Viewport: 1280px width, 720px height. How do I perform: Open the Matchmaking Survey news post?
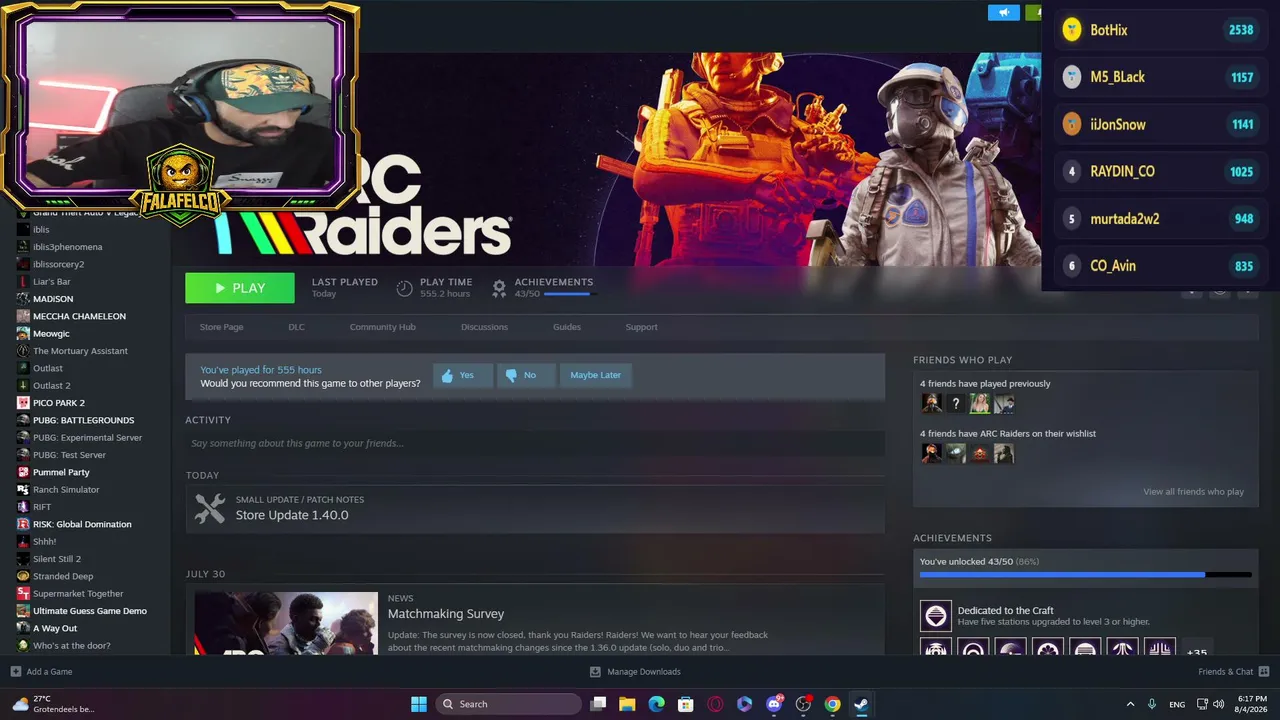pos(446,614)
